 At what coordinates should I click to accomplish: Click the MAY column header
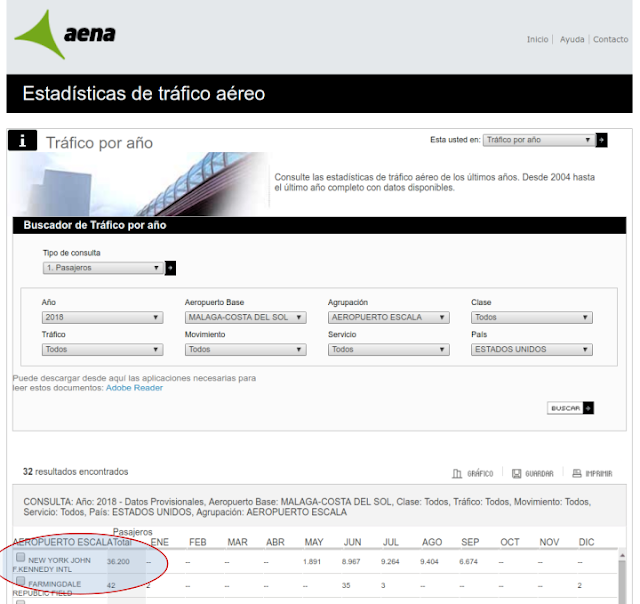pos(314,542)
